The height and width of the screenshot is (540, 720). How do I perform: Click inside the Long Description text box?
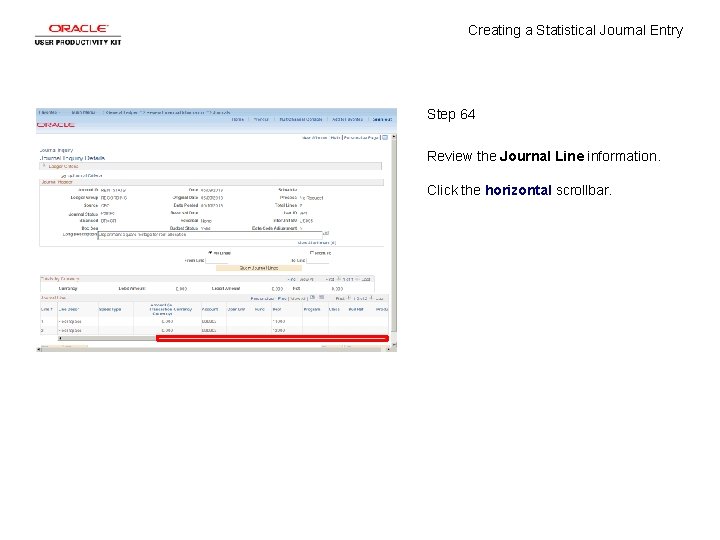[210, 235]
